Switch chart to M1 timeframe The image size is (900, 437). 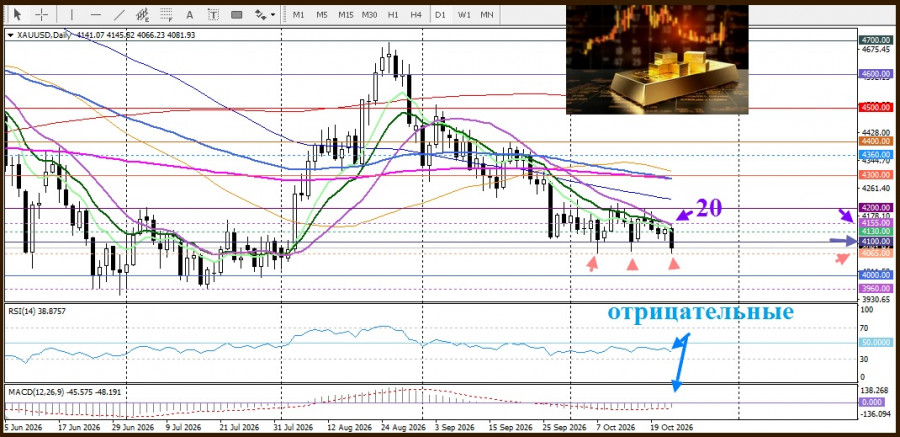pos(298,15)
